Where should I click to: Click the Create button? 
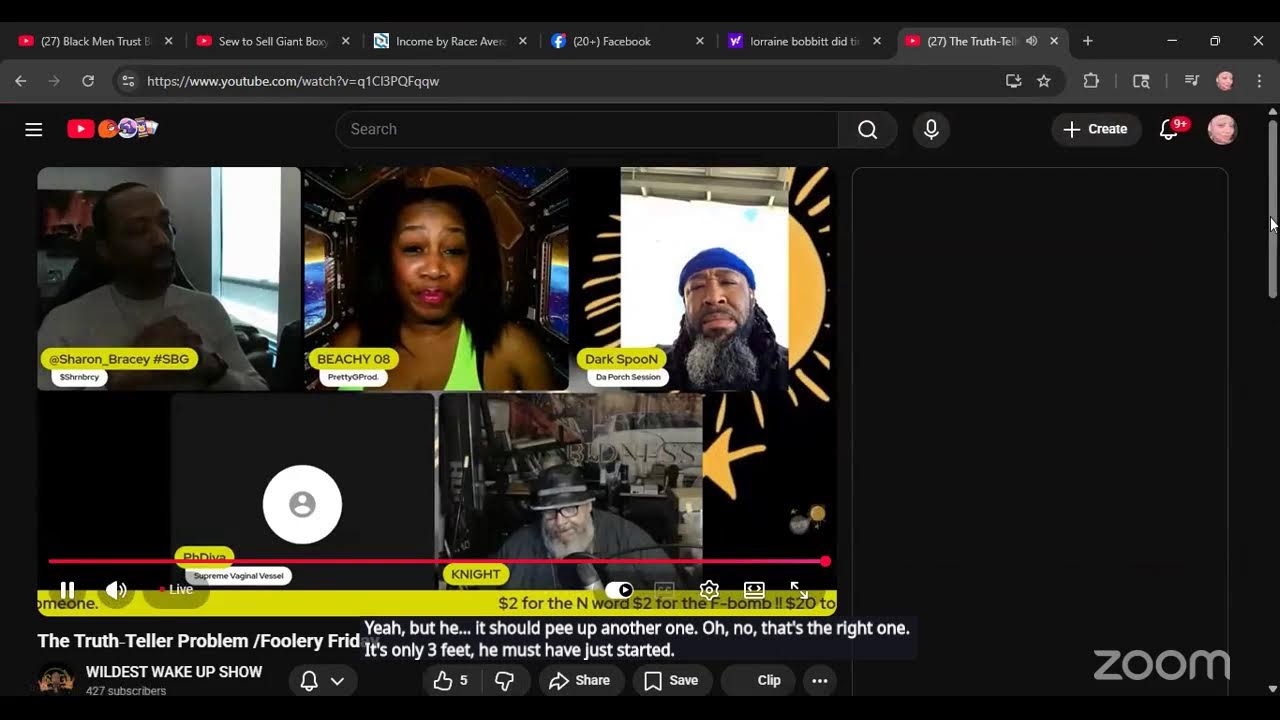(x=1096, y=129)
